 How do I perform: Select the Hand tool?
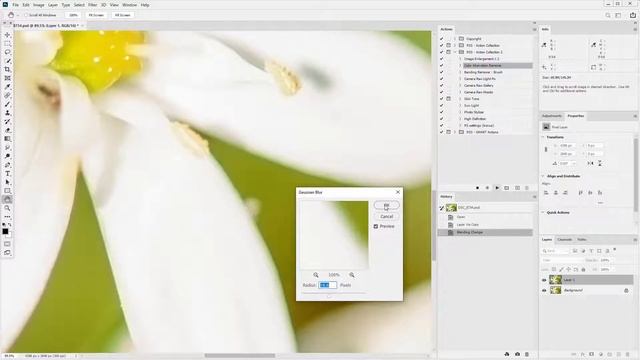click(x=7, y=200)
